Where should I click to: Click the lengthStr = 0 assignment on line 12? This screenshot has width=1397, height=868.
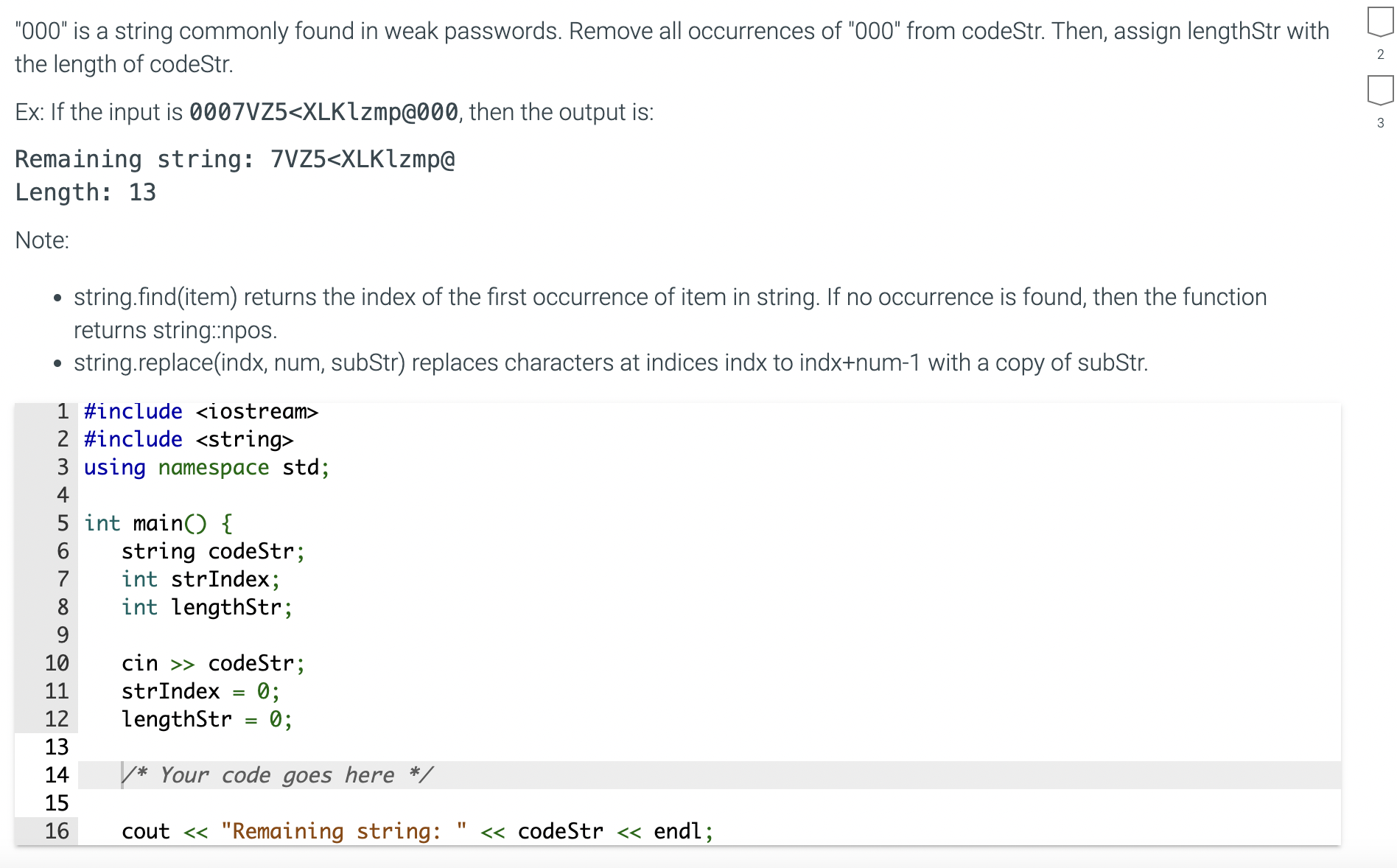pos(206,719)
